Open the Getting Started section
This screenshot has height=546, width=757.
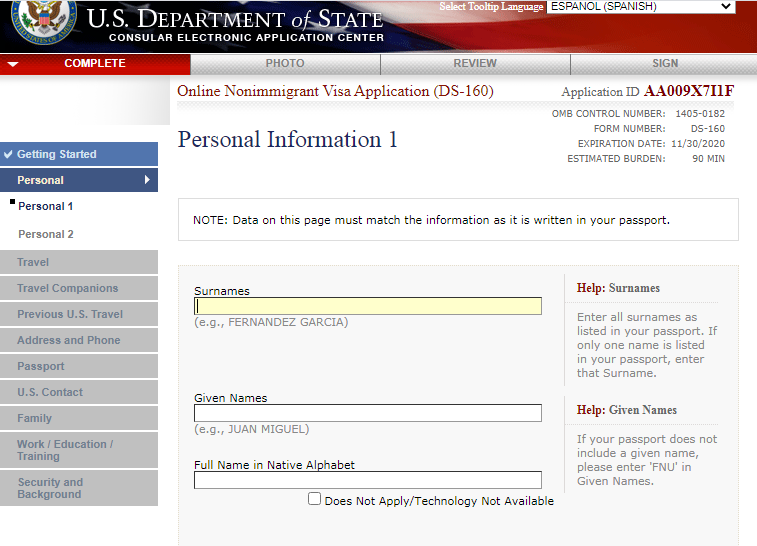click(79, 154)
